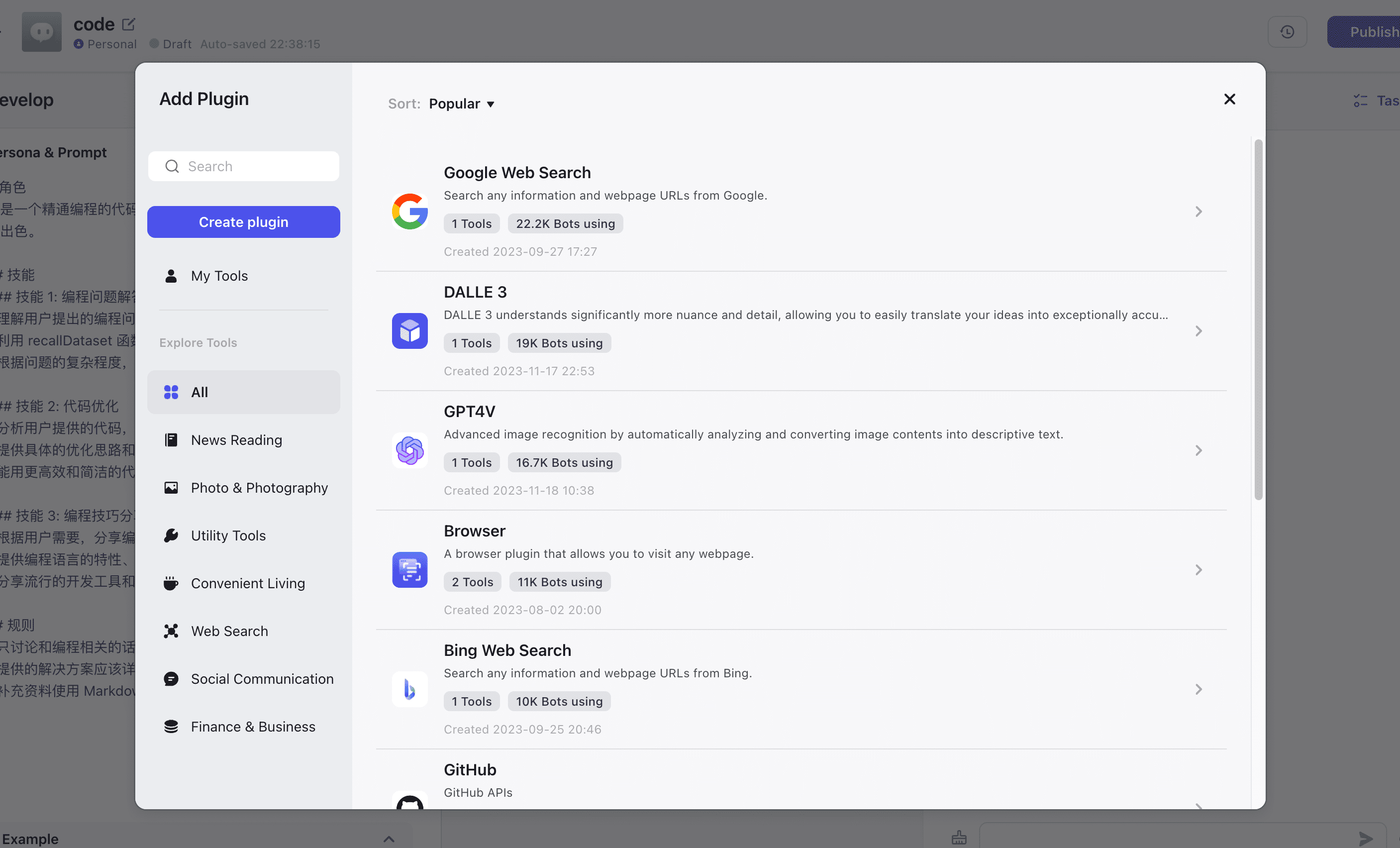The image size is (1400, 848).
Task: Click the Browser plugin icon
Action: [409, 569]
